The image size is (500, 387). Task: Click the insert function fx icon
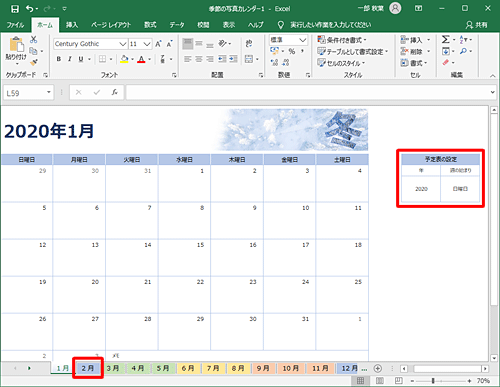click(115, 92)
